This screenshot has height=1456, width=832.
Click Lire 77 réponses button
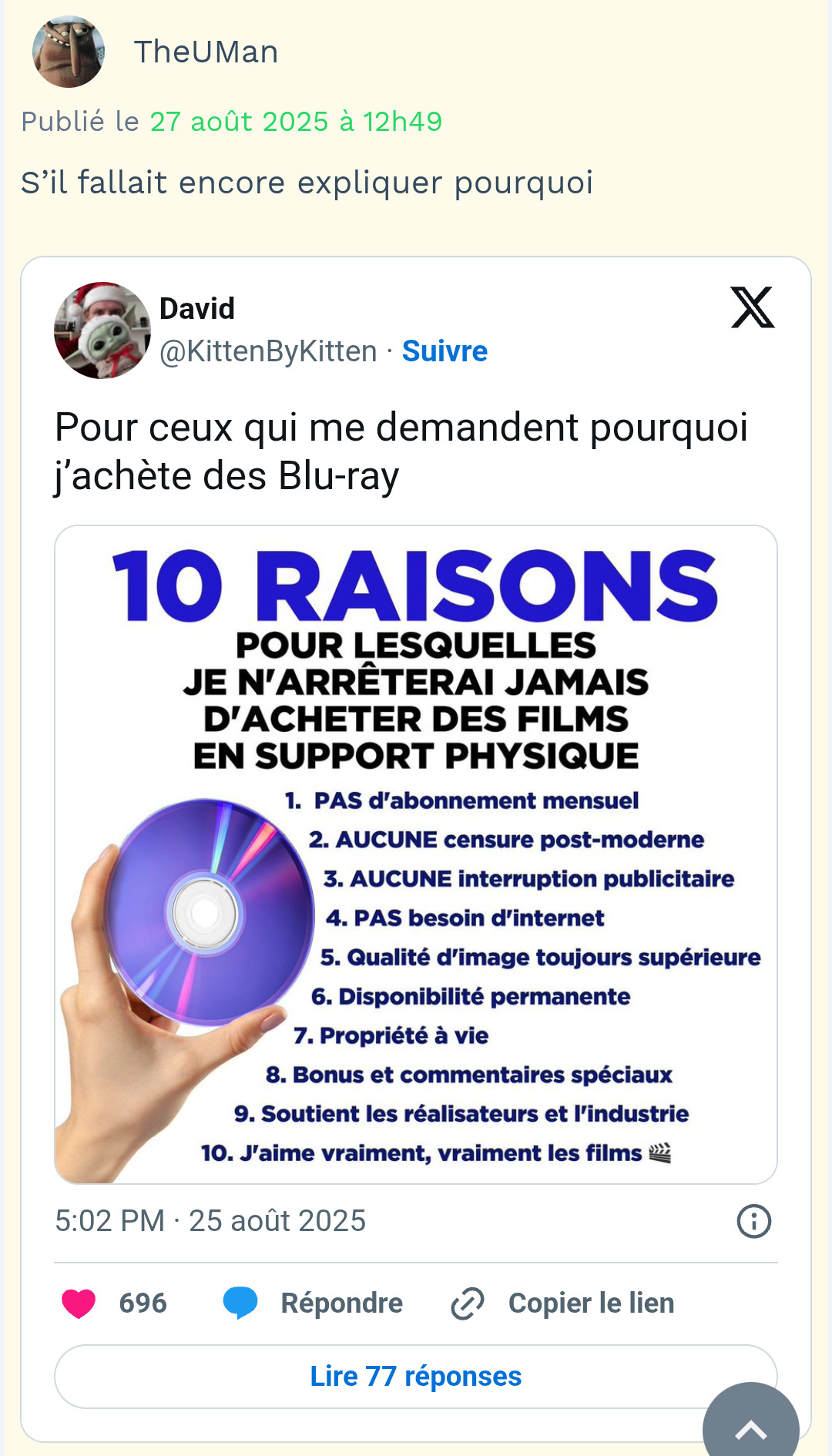click(416, 1377)
